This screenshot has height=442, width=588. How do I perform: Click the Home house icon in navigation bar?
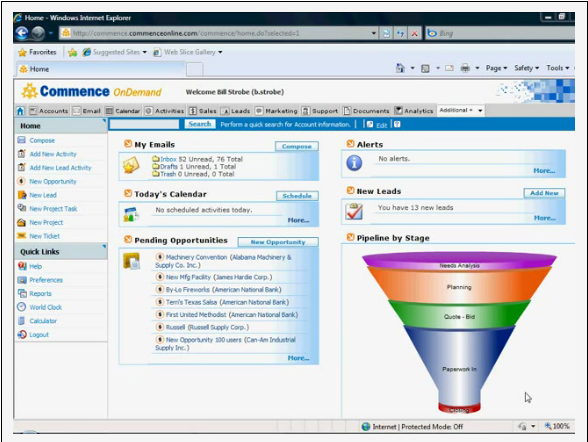coord(20,111)
